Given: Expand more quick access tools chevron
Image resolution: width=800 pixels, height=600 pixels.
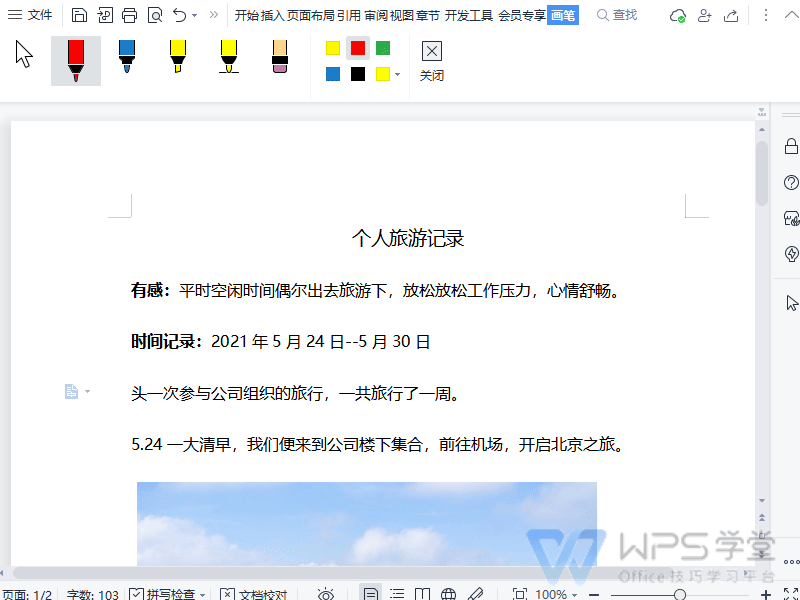Looking at the screenshot, I should point(213,15).
